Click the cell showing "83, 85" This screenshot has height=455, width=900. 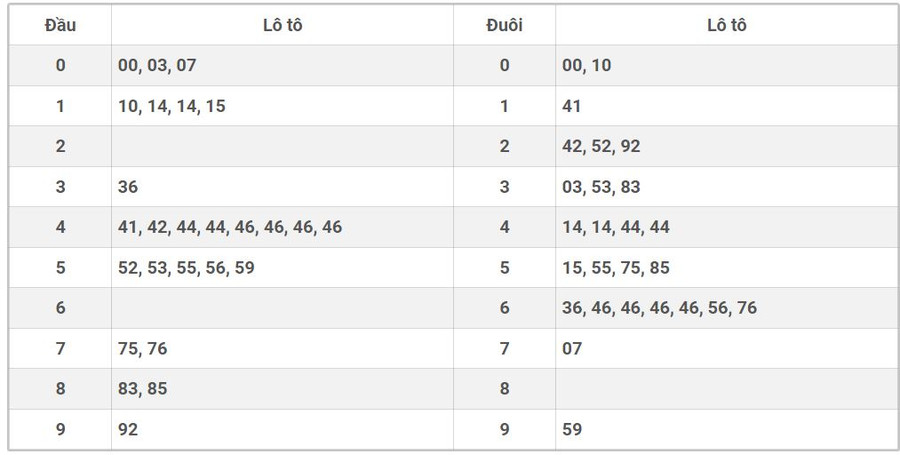[143, 389]
